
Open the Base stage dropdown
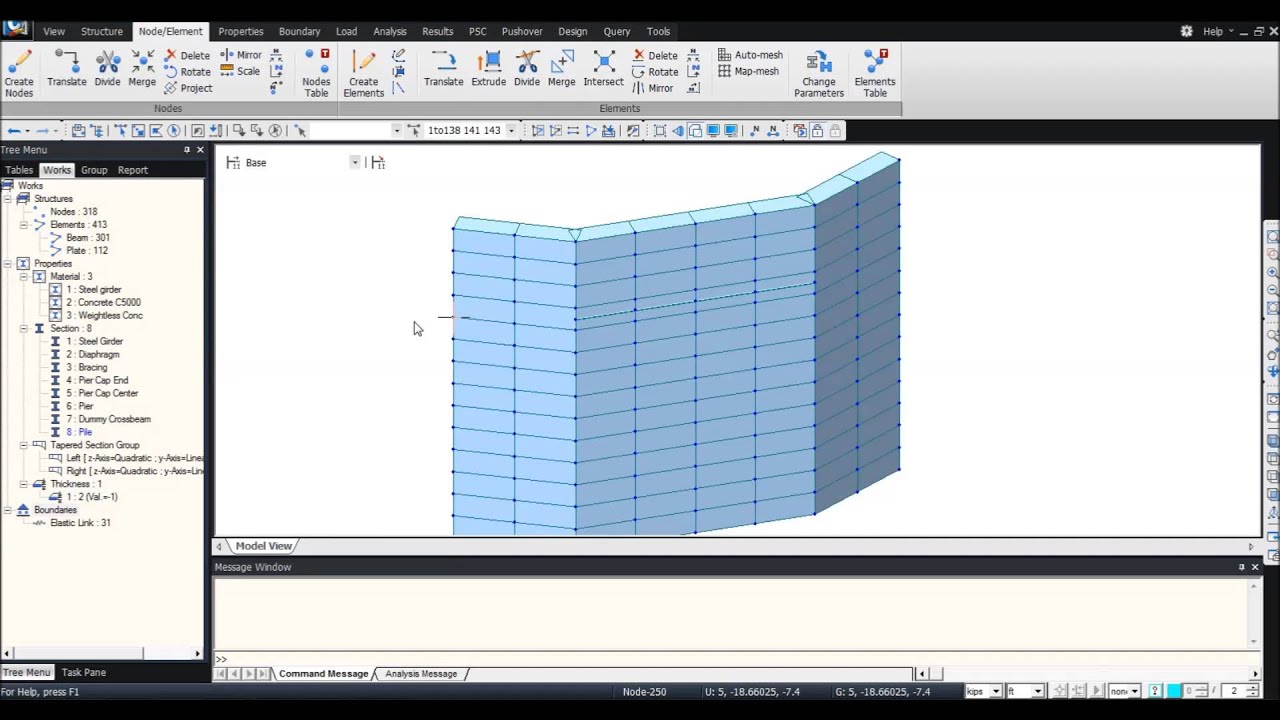(x=354, y=162)
